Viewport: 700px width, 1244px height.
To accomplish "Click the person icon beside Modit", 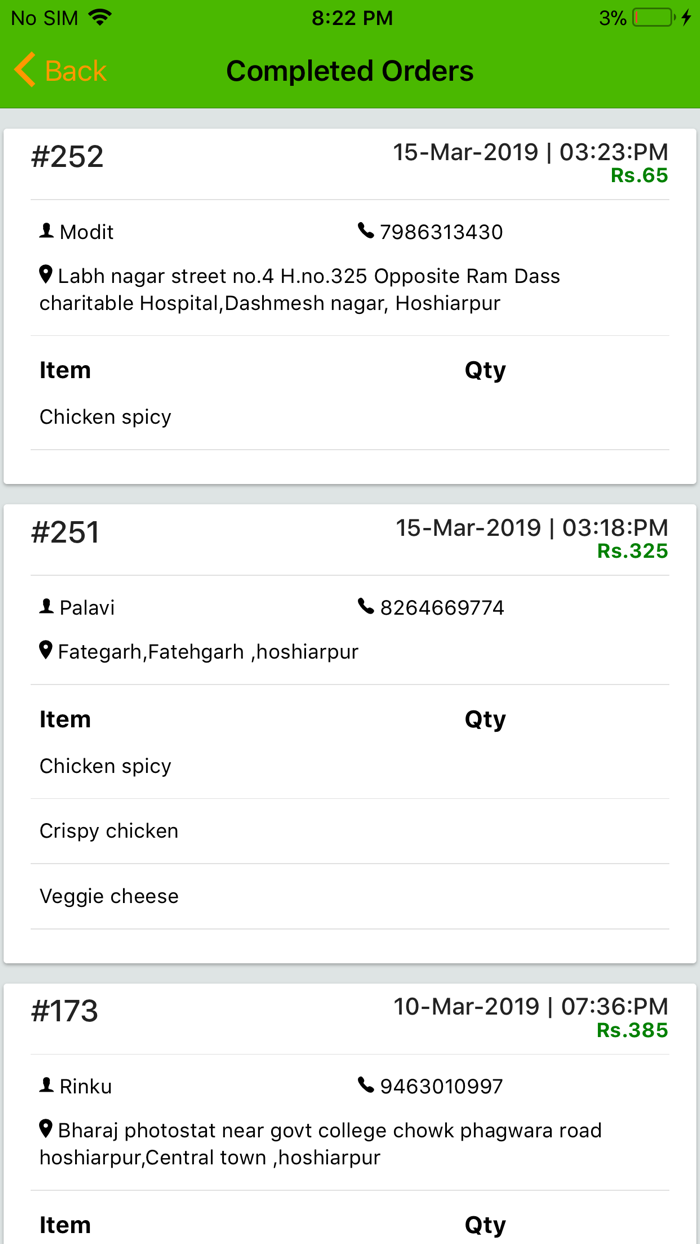I will tap(46, 231).
